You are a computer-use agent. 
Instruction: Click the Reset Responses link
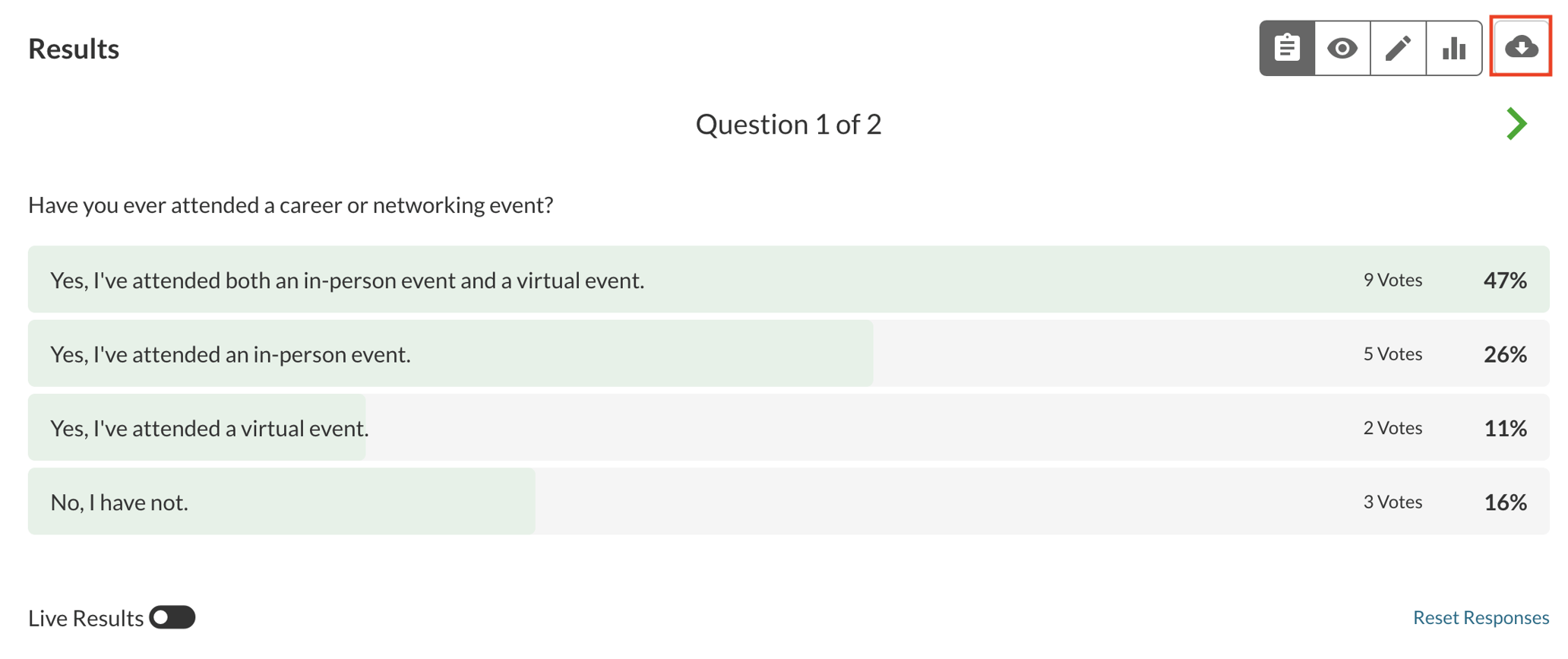pos(1481,618)
